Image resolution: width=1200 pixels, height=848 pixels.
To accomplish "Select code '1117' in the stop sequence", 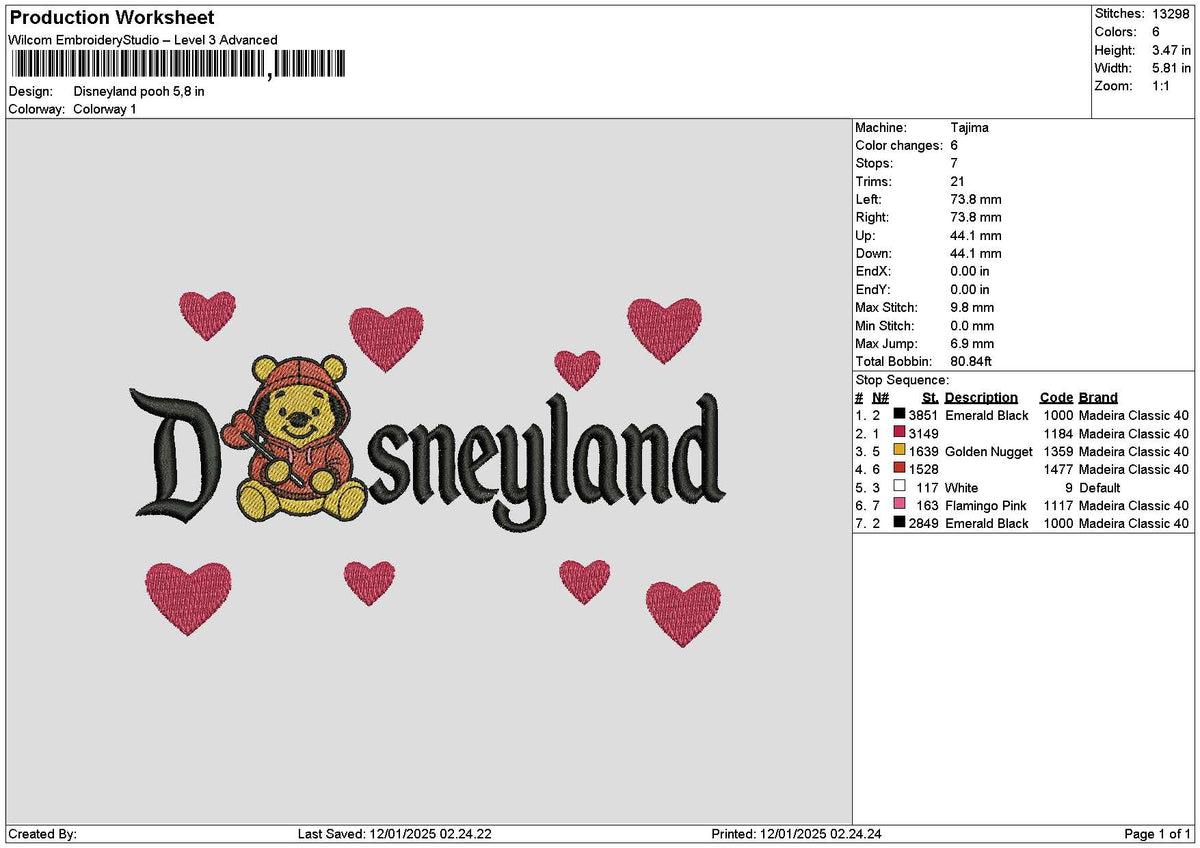I will [1058, 506].
